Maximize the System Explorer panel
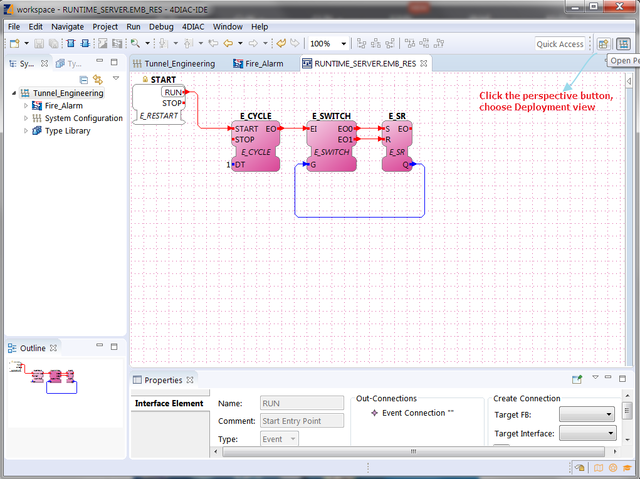640x479 pixels. (114, 62)
